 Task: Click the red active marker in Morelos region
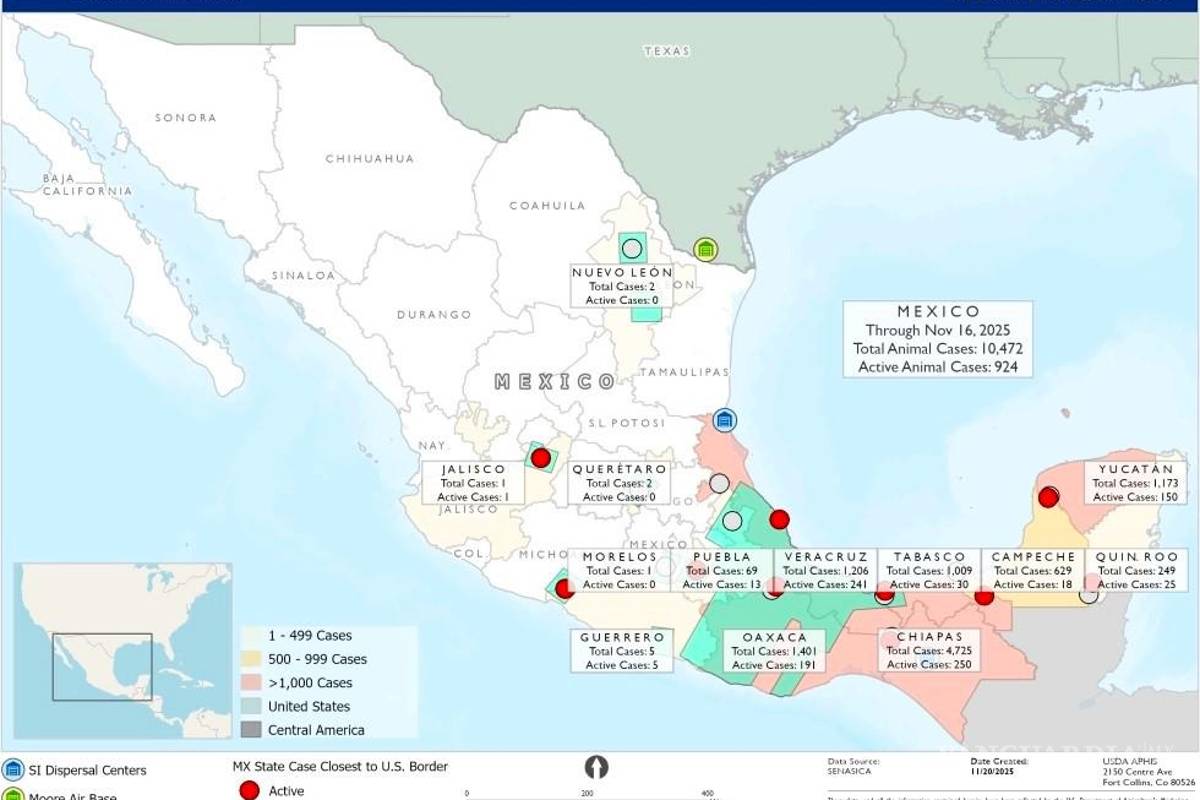[x=563, y=590]
